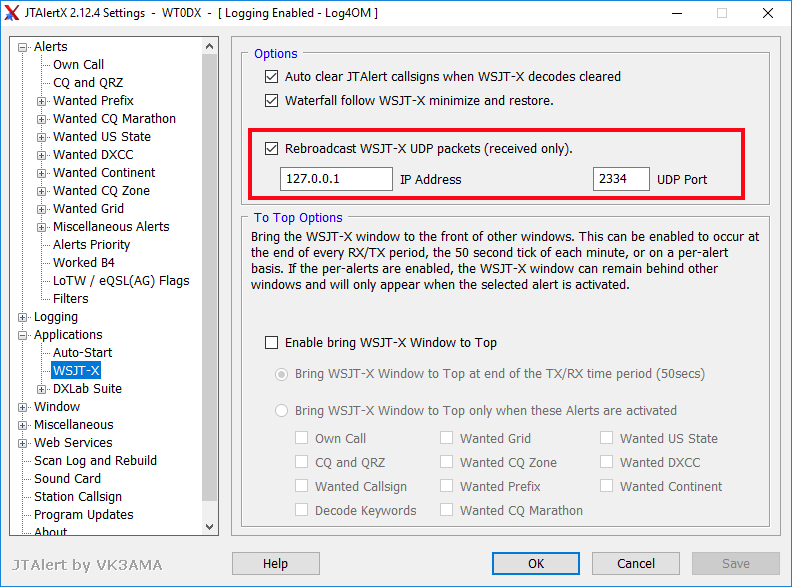Open Station Callsign settings
The image size is (792, 587).
pos(78,497)
